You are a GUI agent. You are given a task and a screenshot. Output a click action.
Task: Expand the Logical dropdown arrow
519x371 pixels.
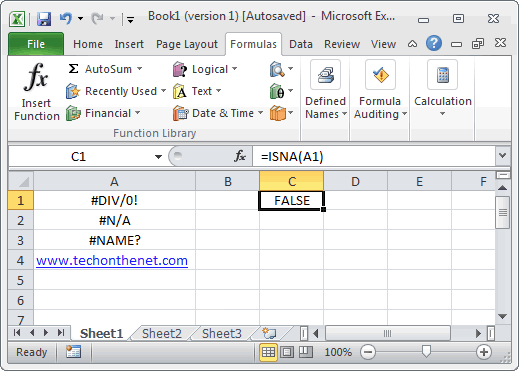(235, 69)
